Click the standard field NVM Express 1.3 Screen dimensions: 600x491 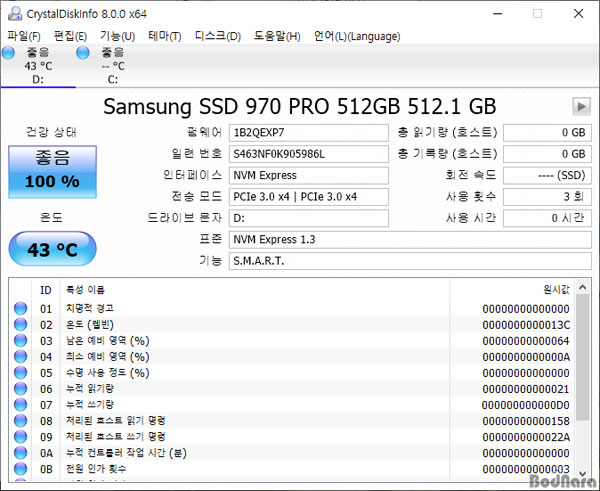[x=410, y=240]
